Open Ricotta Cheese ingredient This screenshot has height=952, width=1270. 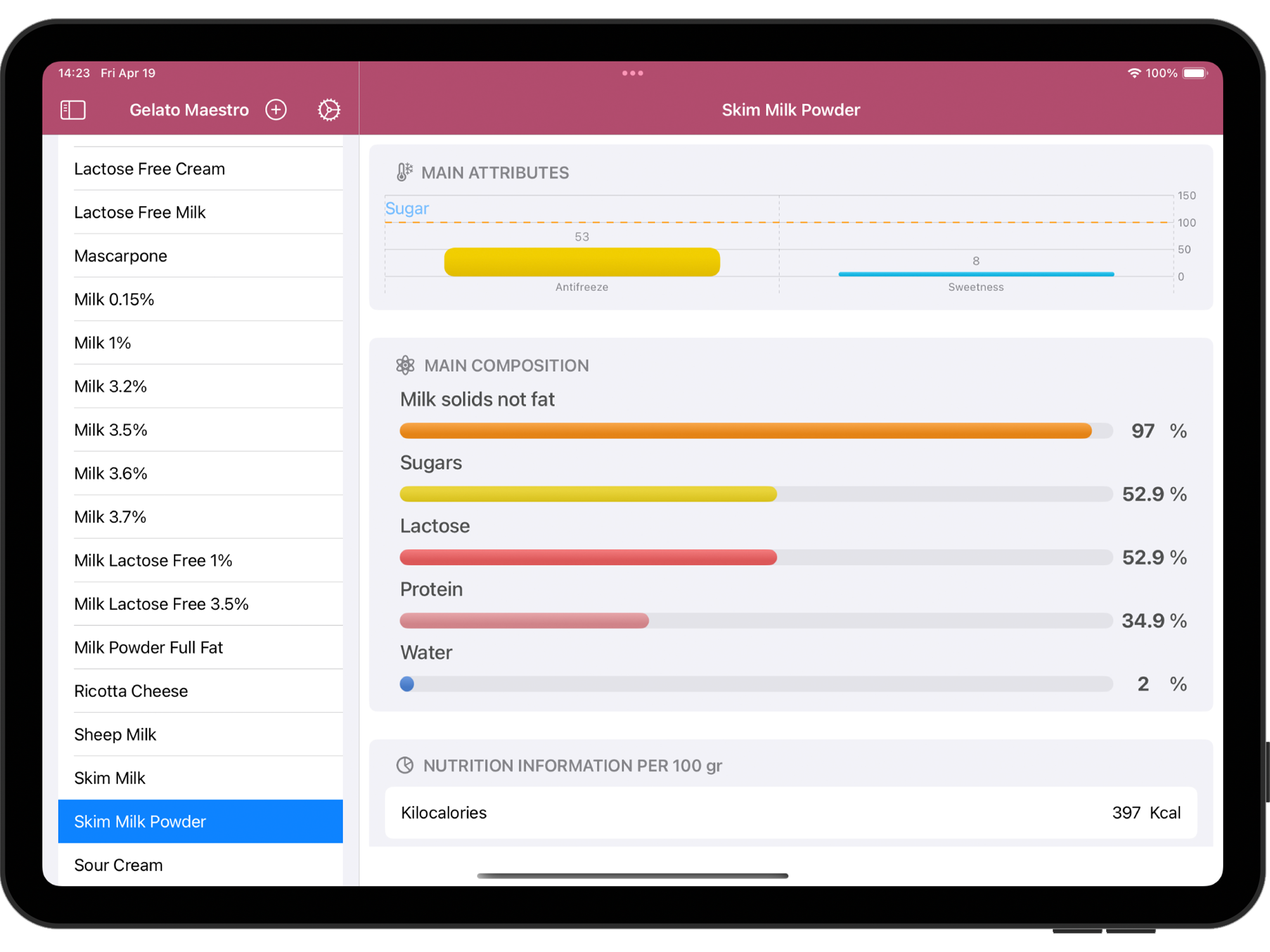(x=200, y=691)
